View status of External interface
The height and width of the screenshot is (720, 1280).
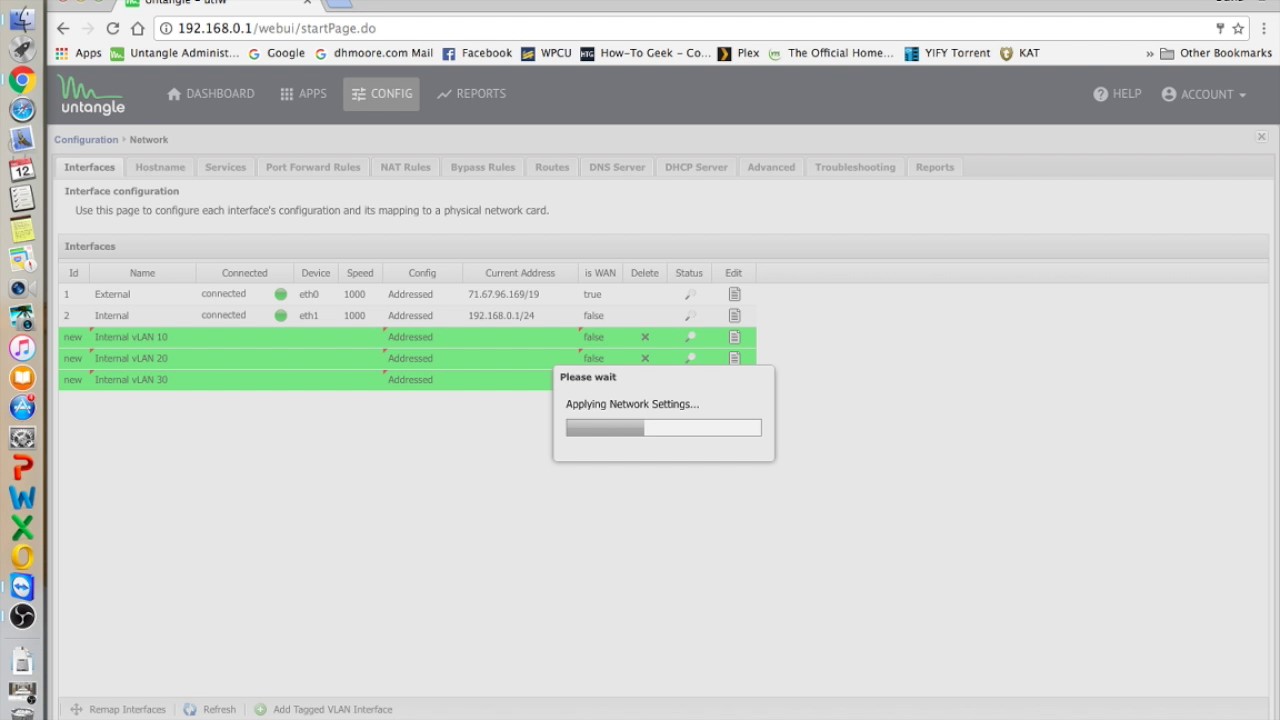(x=690, y=294)
